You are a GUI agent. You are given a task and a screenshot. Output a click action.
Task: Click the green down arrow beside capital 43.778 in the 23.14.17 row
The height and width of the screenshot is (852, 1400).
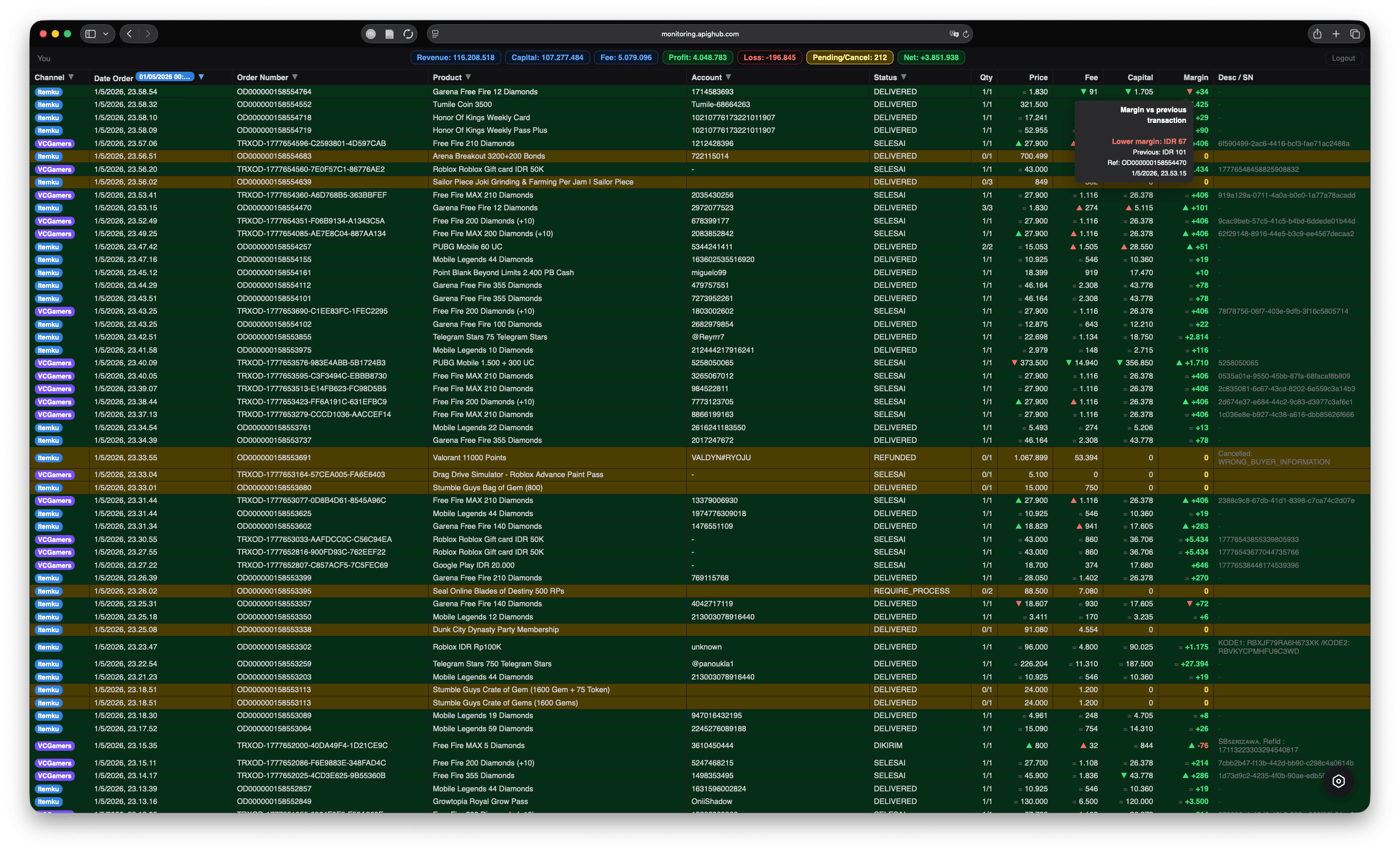pyautogui.click(x=1123, y=776)
